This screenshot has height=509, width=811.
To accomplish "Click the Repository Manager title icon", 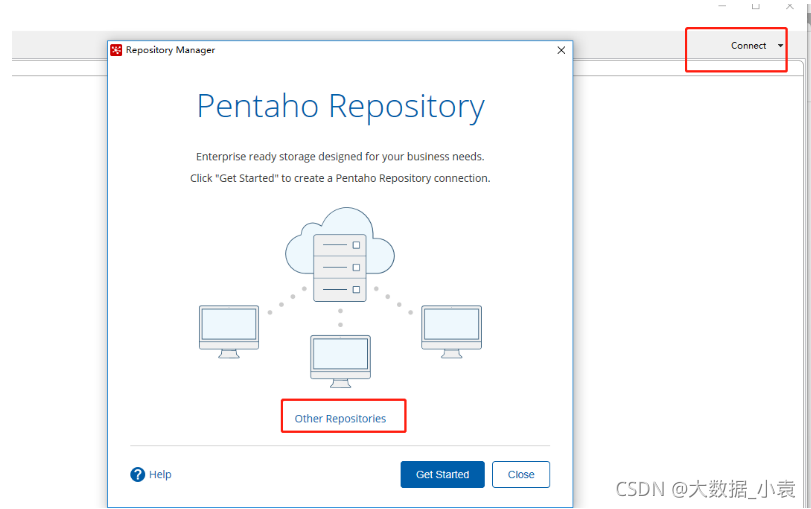I will (116, 50).
